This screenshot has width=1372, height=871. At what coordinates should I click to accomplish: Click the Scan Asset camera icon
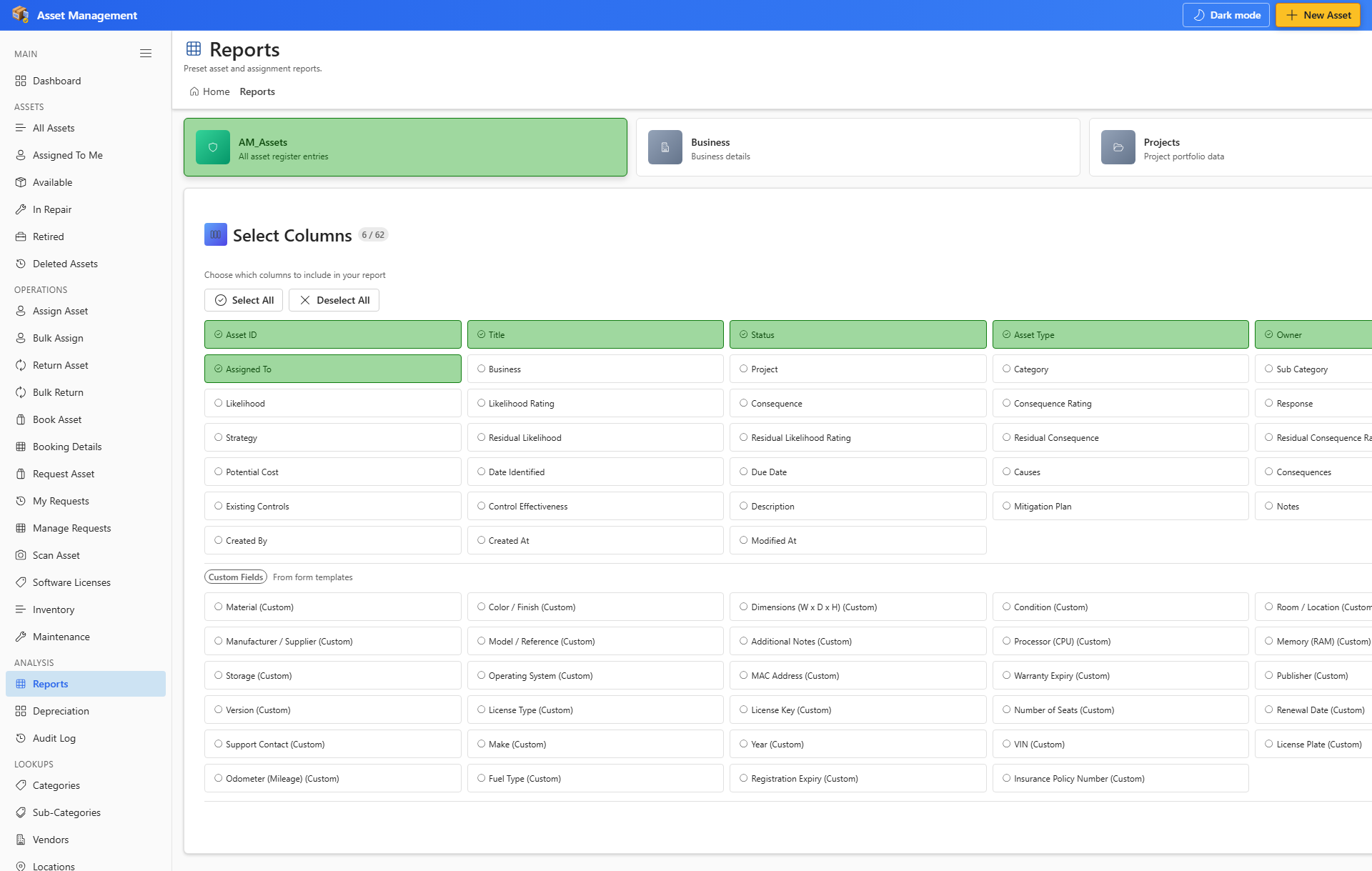(21, 555)
